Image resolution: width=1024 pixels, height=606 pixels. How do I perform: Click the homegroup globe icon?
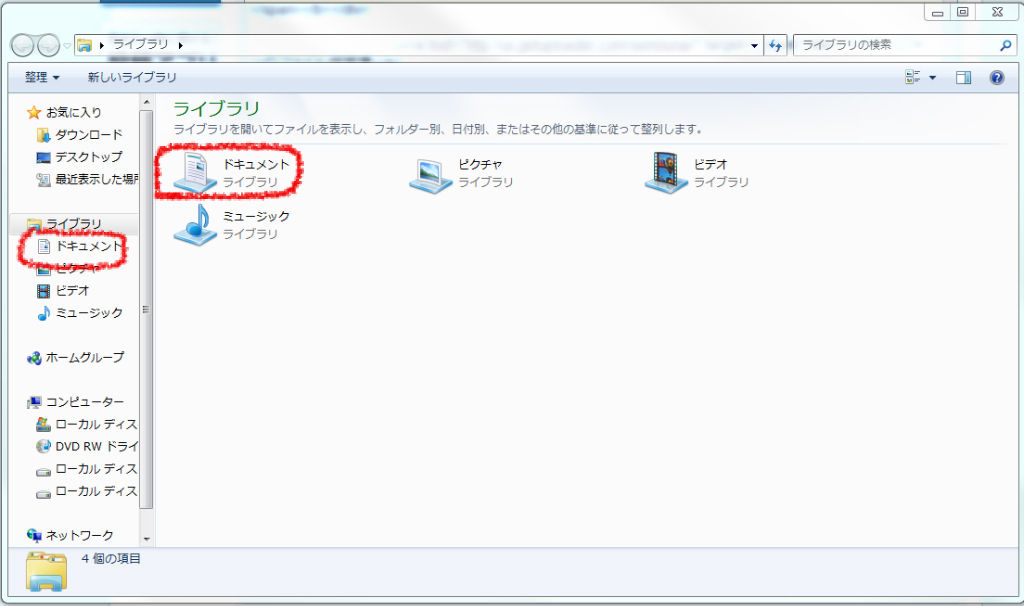pyautogui.click(x=34, y=358)
